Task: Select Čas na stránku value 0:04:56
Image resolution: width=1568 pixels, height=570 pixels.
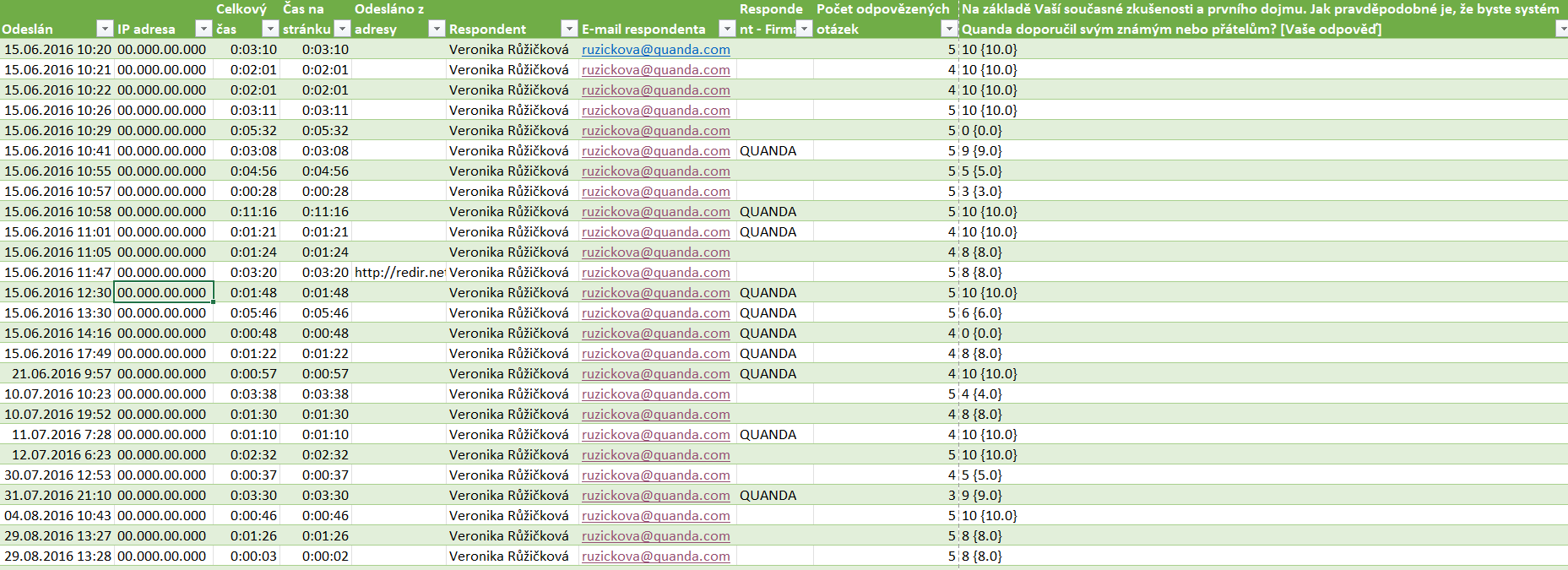Action: tap(316, 171)
